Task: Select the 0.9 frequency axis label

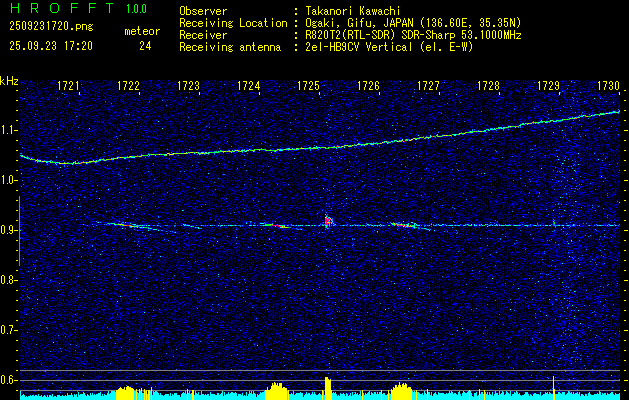Action: [x=9, y=230]
